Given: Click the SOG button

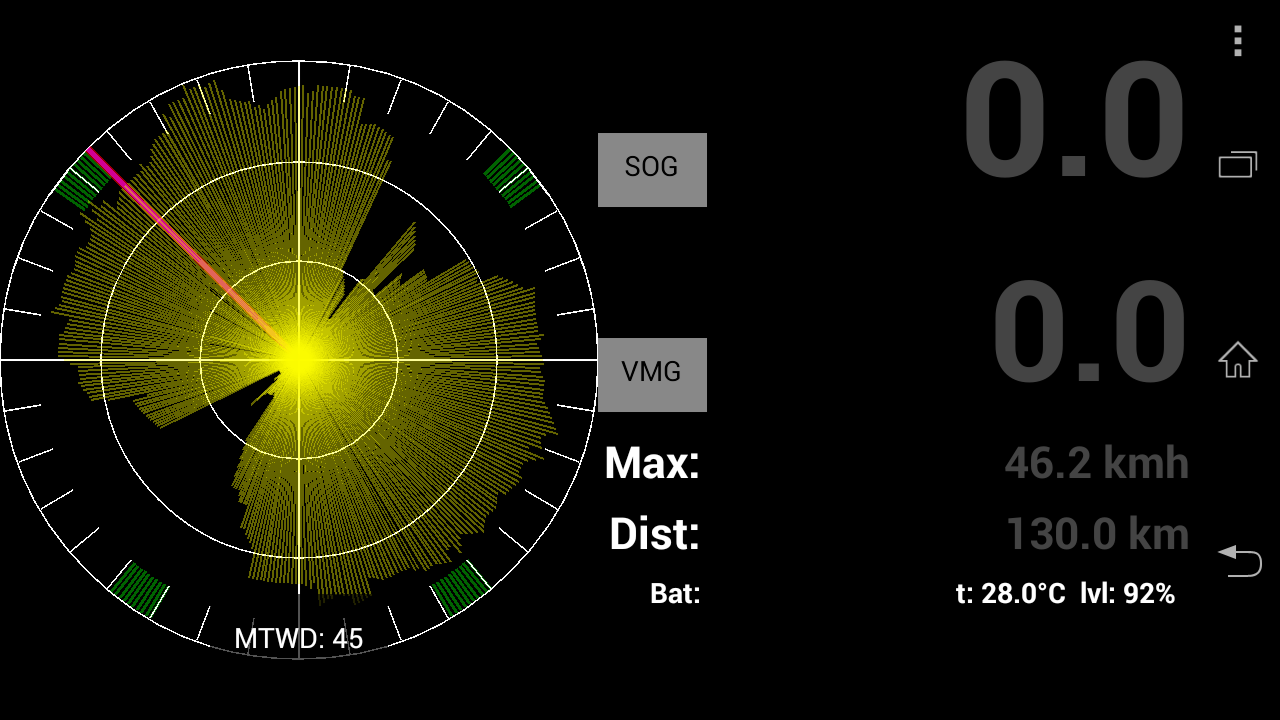Looking at the screenshot, I should pos(652,170).
